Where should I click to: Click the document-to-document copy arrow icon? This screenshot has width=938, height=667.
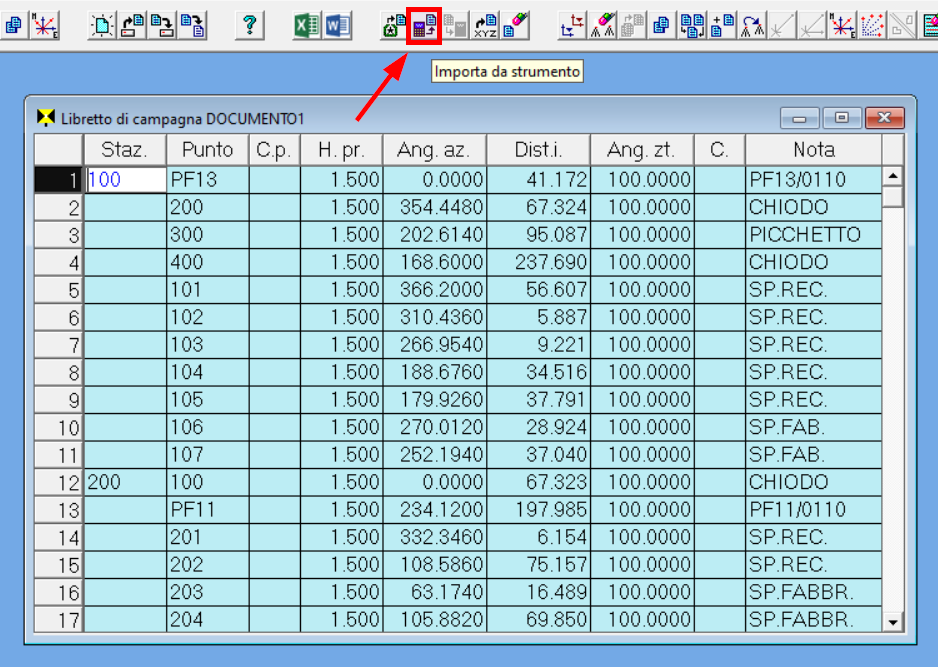193,26
